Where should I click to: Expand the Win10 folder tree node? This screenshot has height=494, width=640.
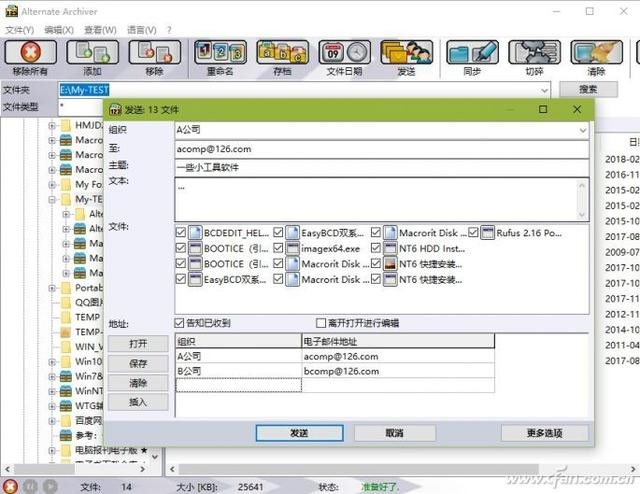coord(52,362)
